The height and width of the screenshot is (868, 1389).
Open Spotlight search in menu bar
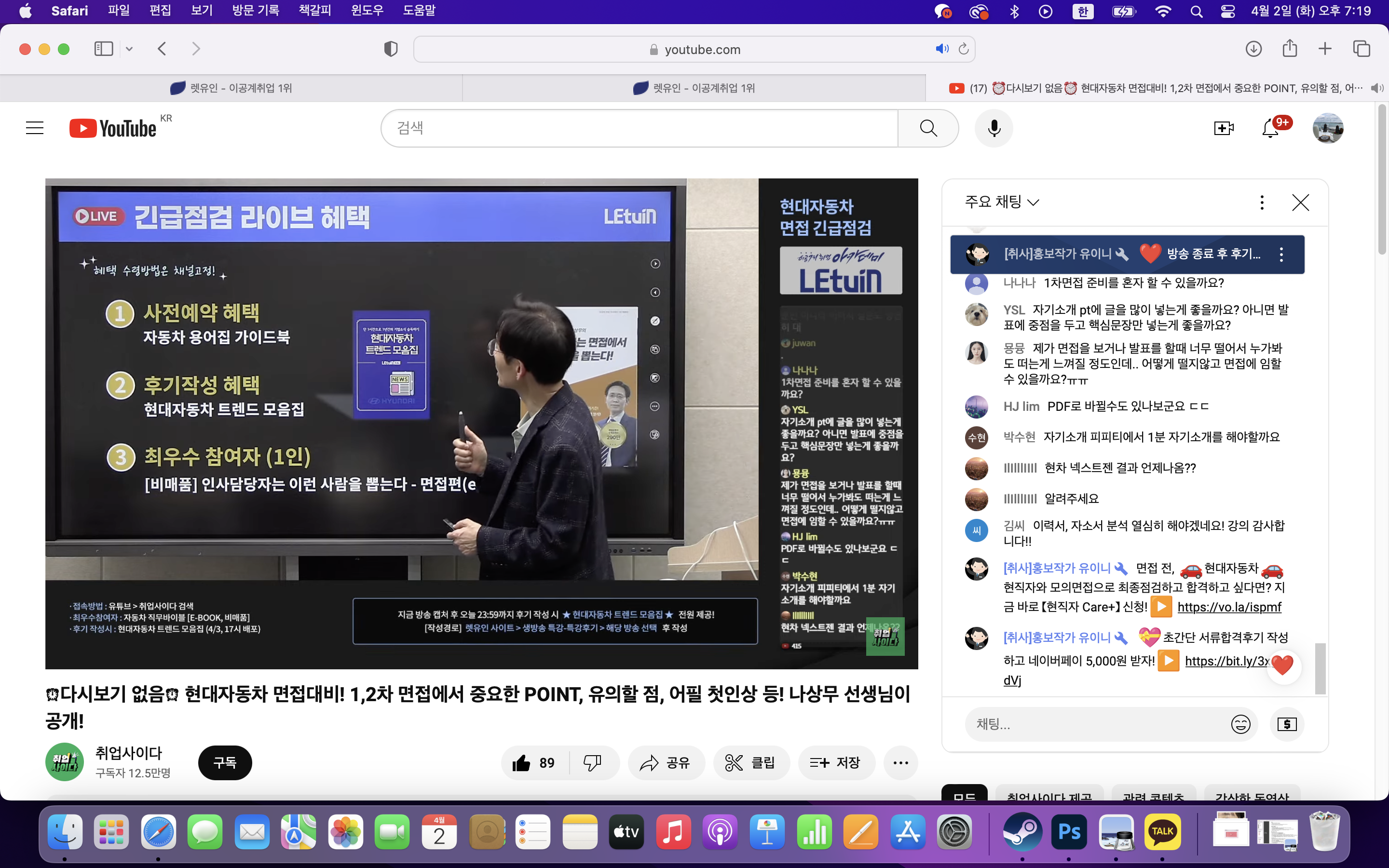point(1196,12)
